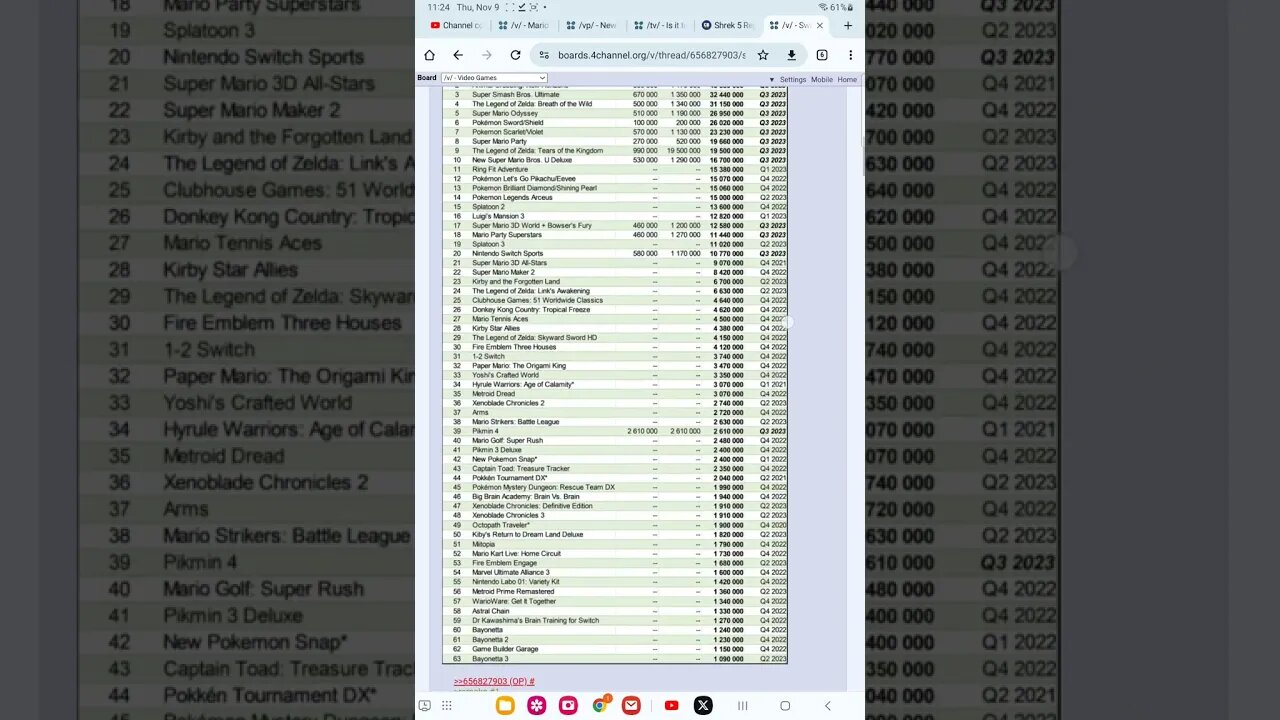Open the Camera app in taskbar
The height and width of the screenshot is (720, 1280).
click(x=568, y=705)
